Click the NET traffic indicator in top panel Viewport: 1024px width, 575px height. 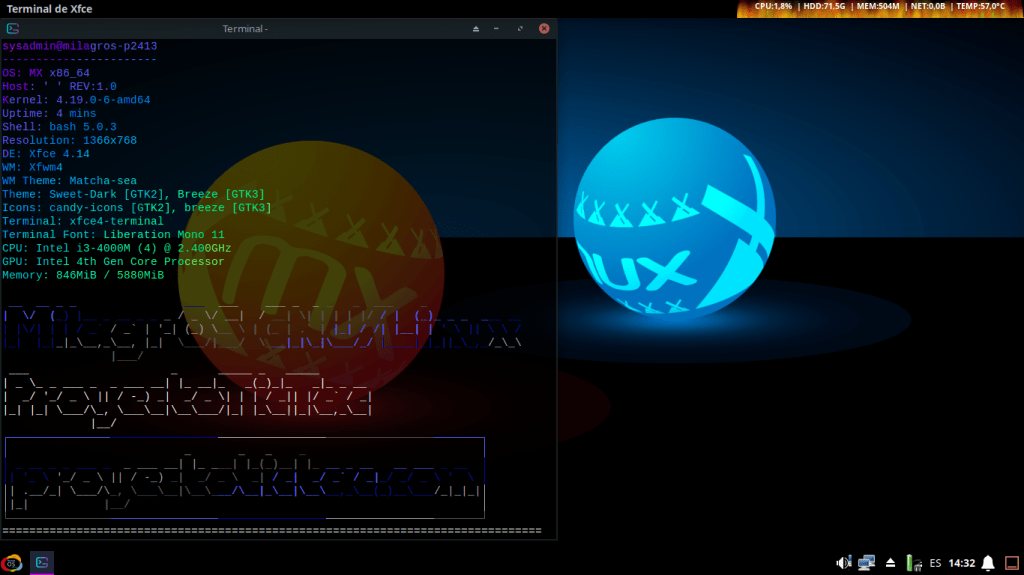pyautogui.click(x=928, y=6)
